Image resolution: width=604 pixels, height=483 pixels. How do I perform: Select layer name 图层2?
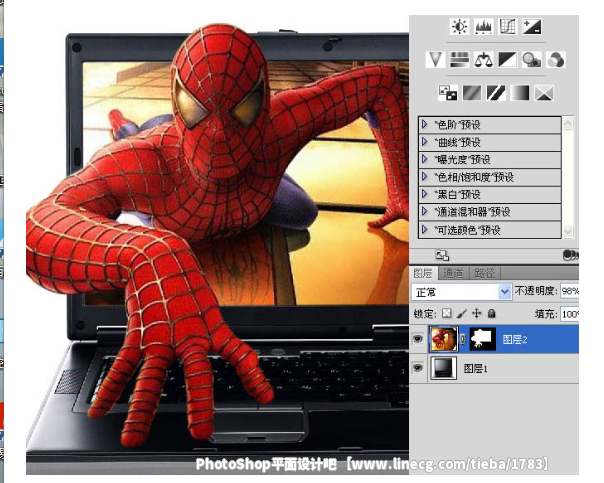(x=515, y=339)
